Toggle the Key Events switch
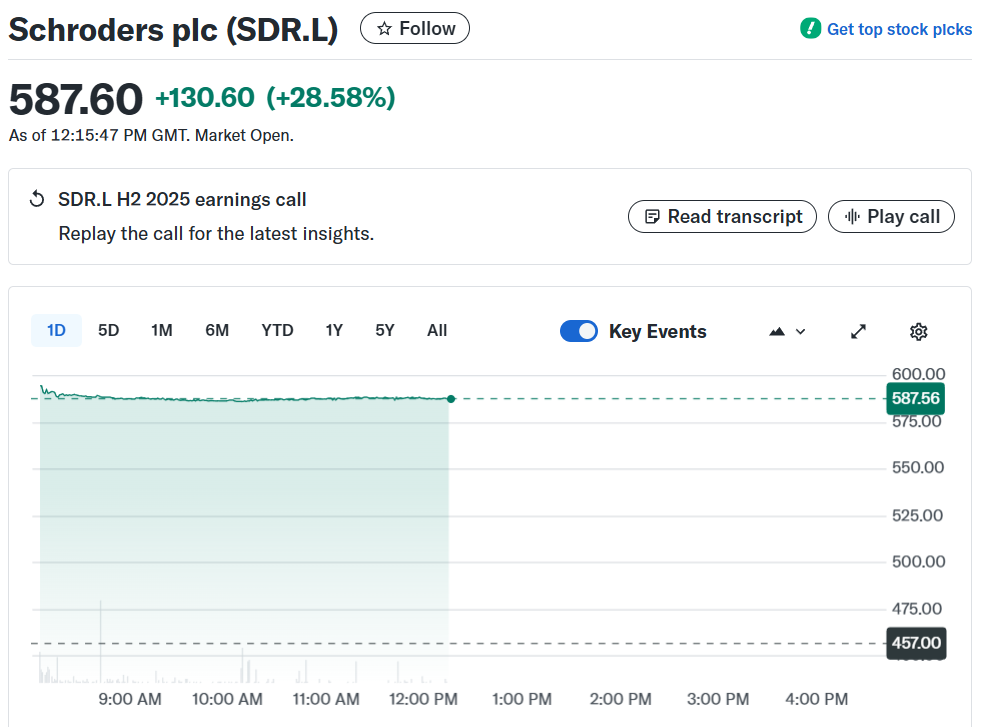Image resolution: width=981 pixels, height=727 pixels. (x=579, y=331)
